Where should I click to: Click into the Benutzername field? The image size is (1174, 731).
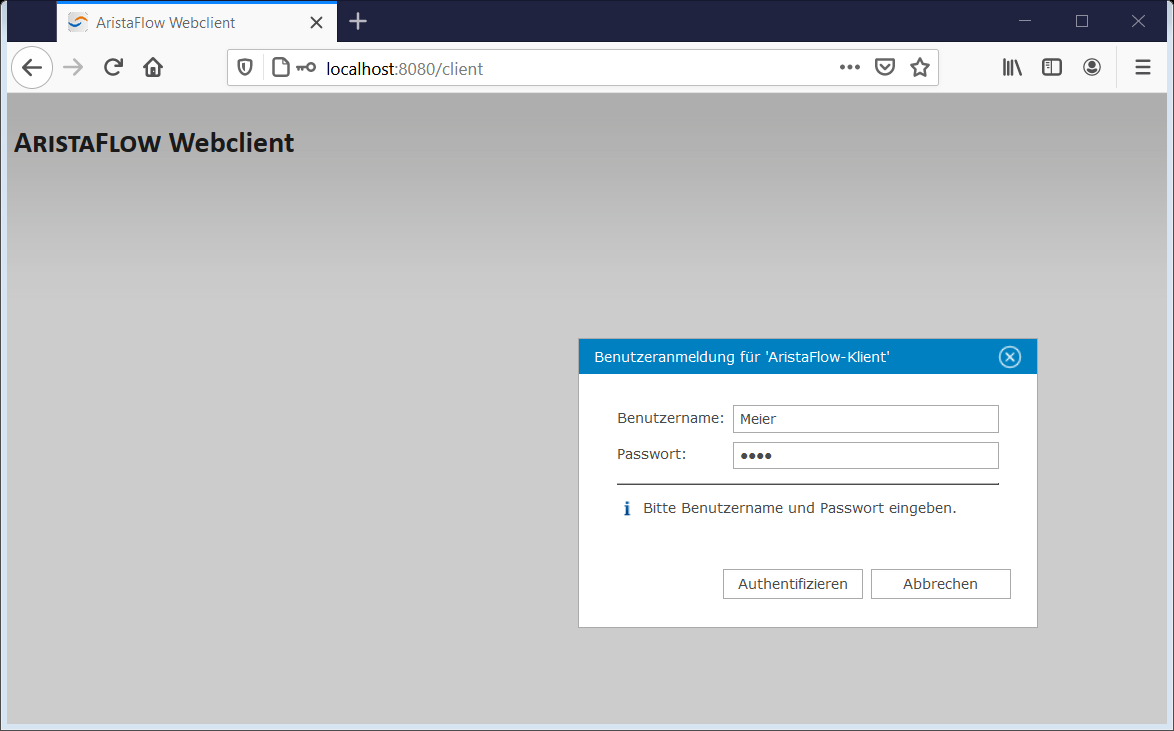pyautogui.click(x=865, y=419)
